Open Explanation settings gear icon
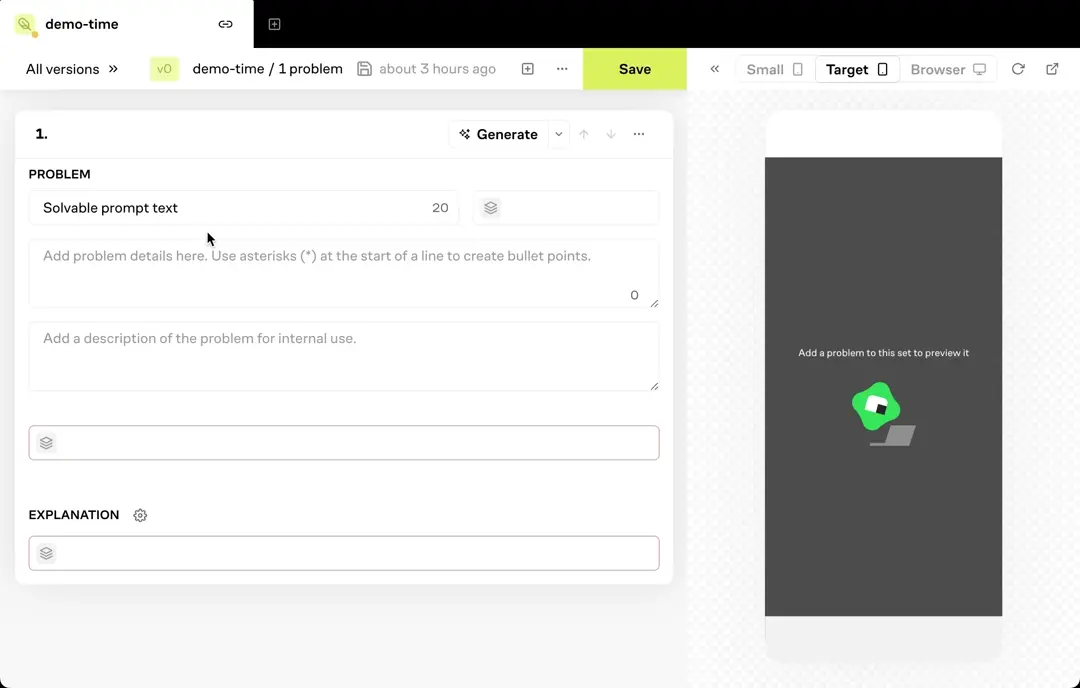The height and width of the screenshot is (688, 1080). (140, 515)
